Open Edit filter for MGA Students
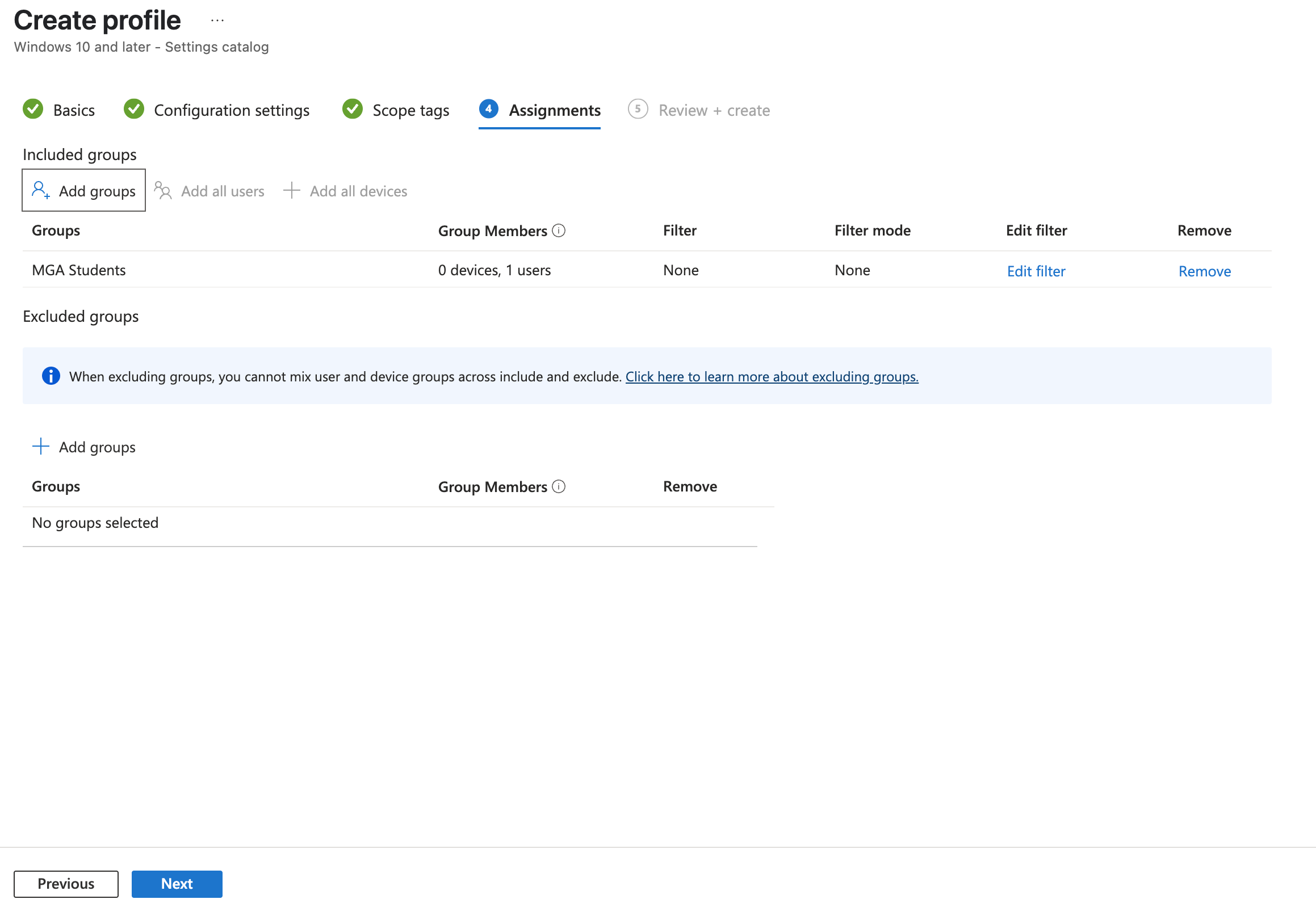Image resolution: width=1316 pixels, height=916 pixels. (1036, 271)
